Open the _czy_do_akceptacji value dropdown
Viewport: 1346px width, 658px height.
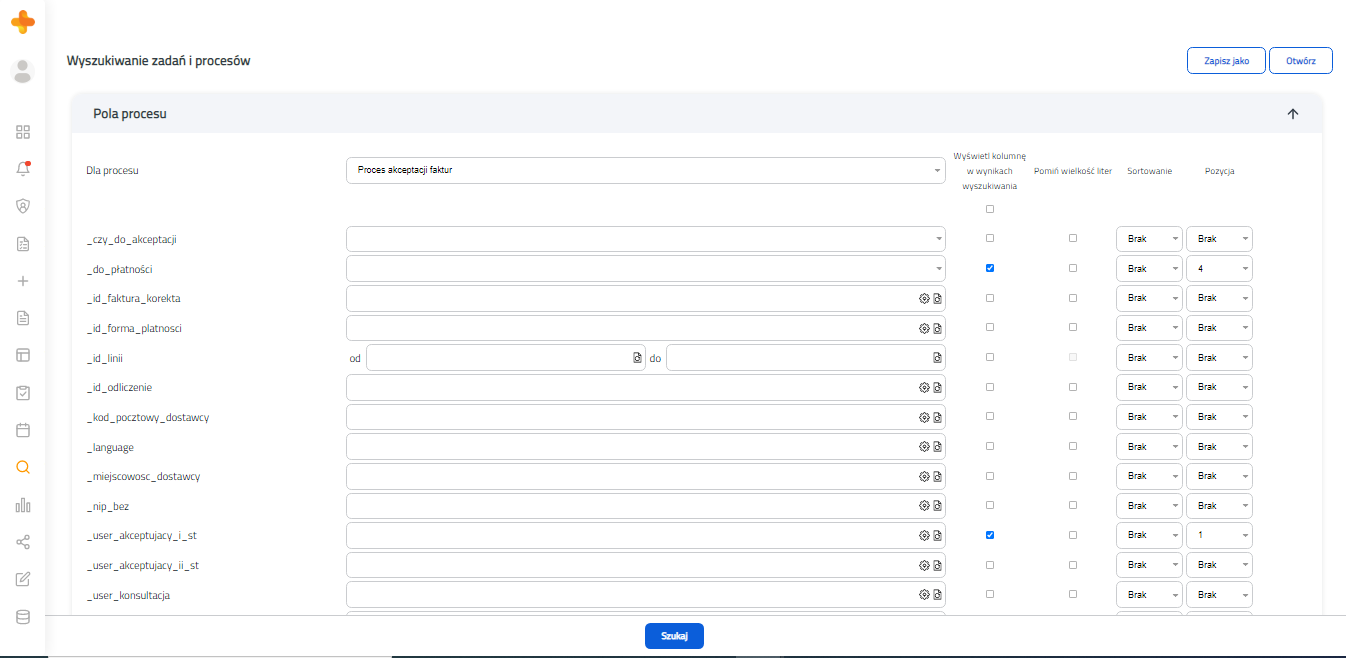coord(645,239)
